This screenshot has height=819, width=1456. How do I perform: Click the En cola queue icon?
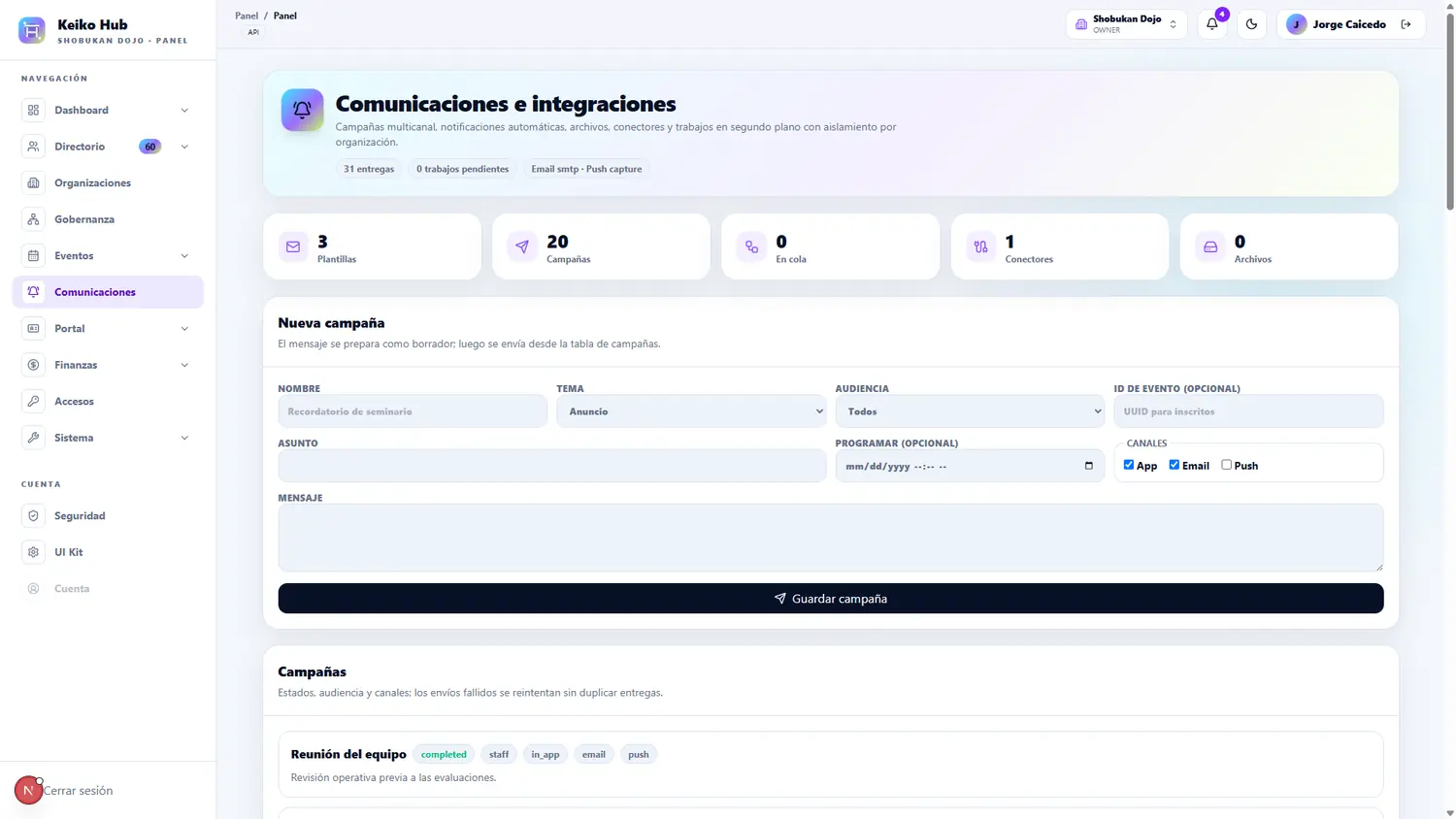751,246
